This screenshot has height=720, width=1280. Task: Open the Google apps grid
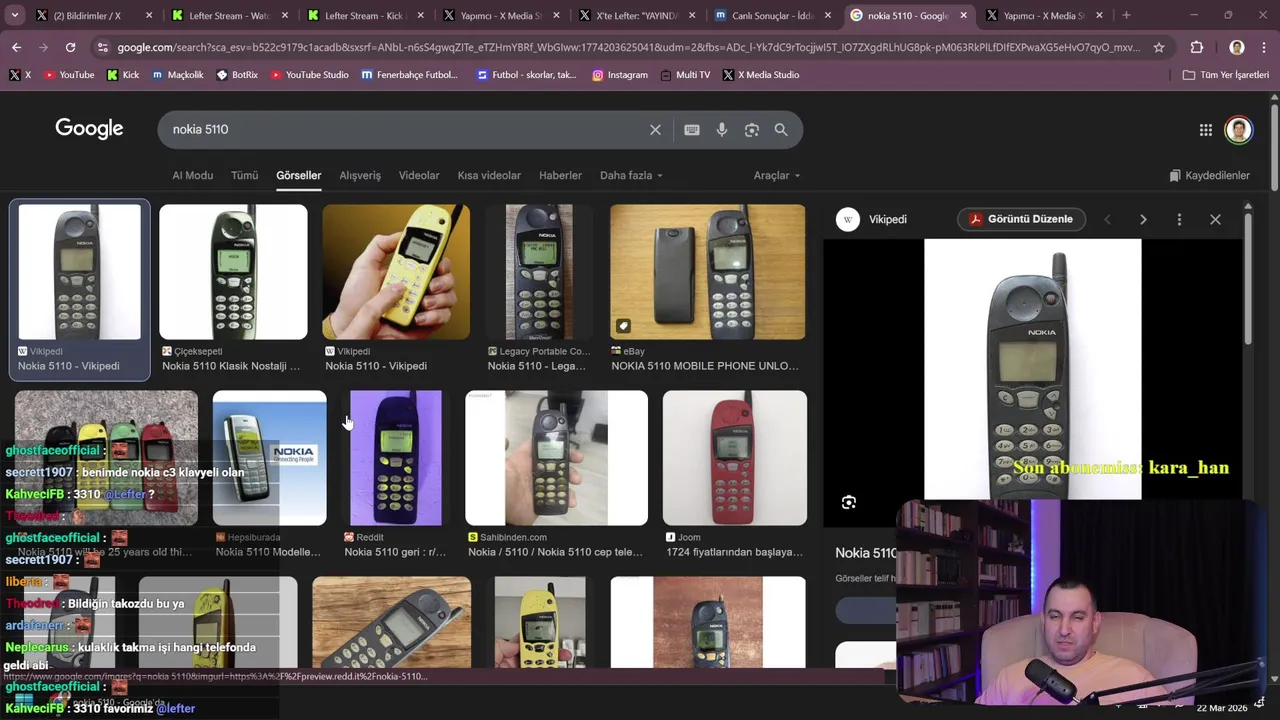pos(1206,130)
